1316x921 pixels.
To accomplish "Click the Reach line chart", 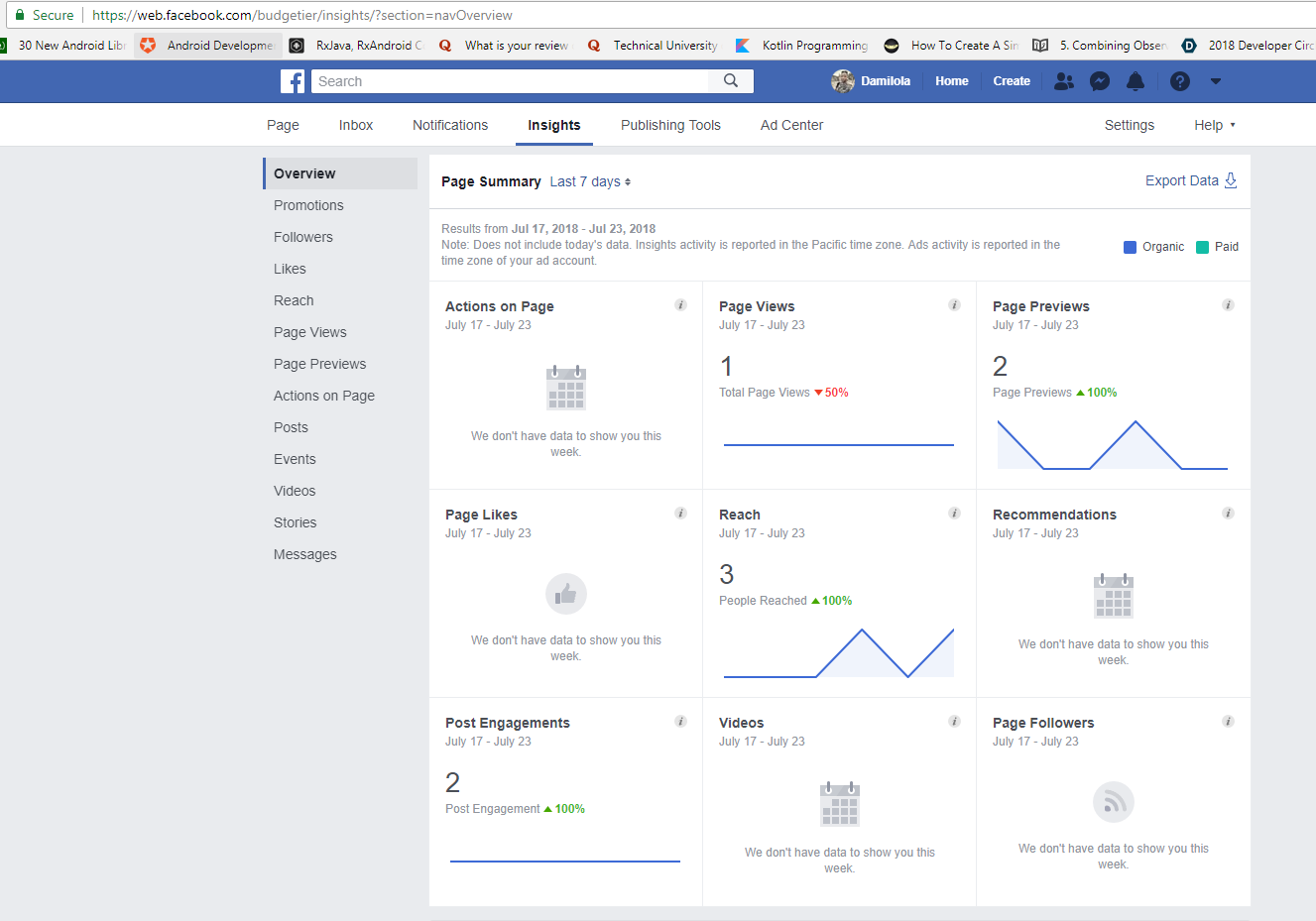I will pyautogui.click(x=839, y=653).
